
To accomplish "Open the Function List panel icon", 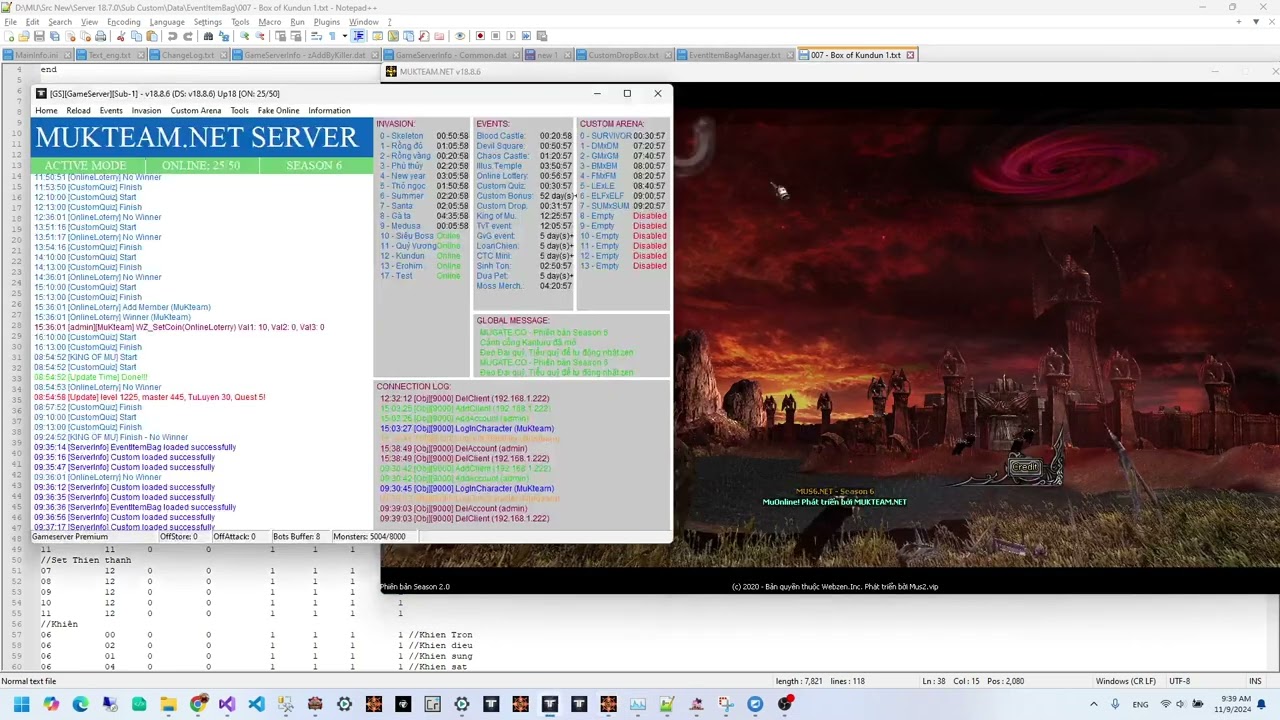I will coord(424,36).
